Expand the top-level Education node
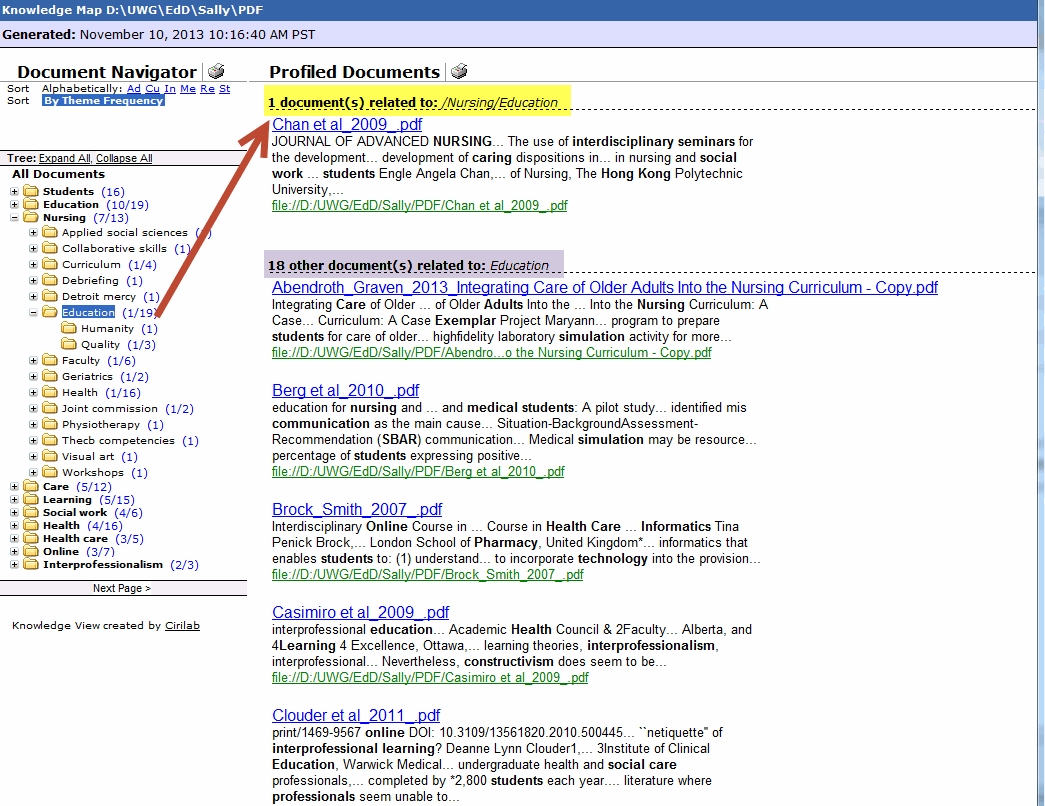 [14, 205]
